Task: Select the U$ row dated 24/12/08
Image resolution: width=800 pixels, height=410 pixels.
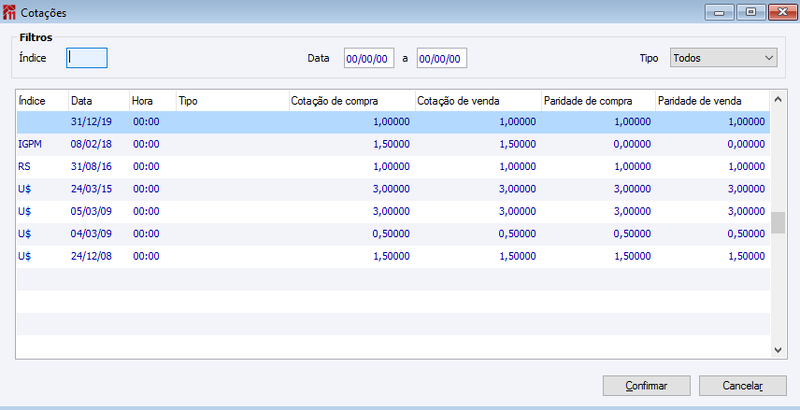Action: (x=393, y=257)
